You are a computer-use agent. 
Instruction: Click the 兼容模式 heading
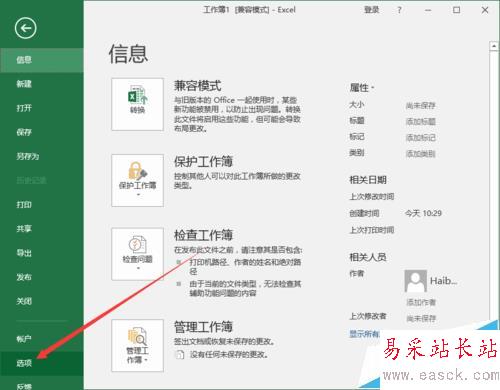click(198, 86)
